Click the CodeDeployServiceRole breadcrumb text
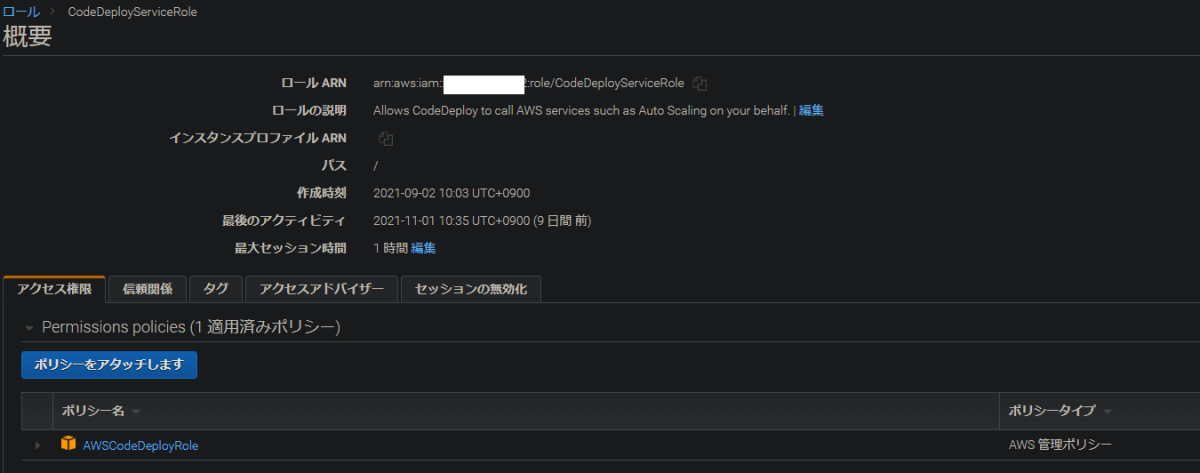This screenshot has width=1200, height=473. 132,12
